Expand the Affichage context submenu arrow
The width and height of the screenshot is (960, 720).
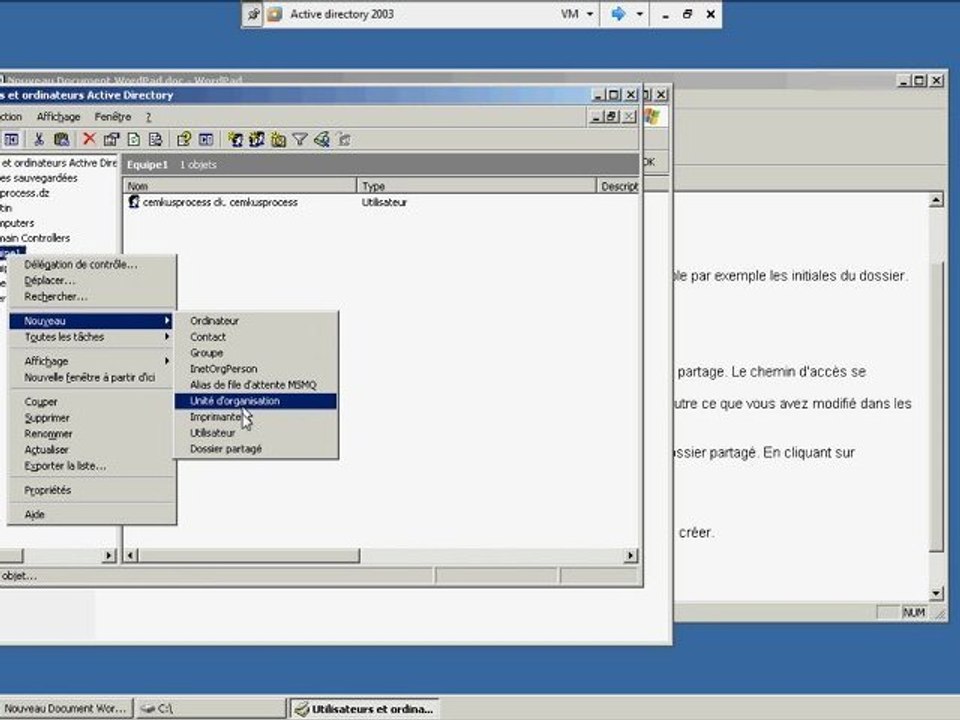(x=167, y=361)
